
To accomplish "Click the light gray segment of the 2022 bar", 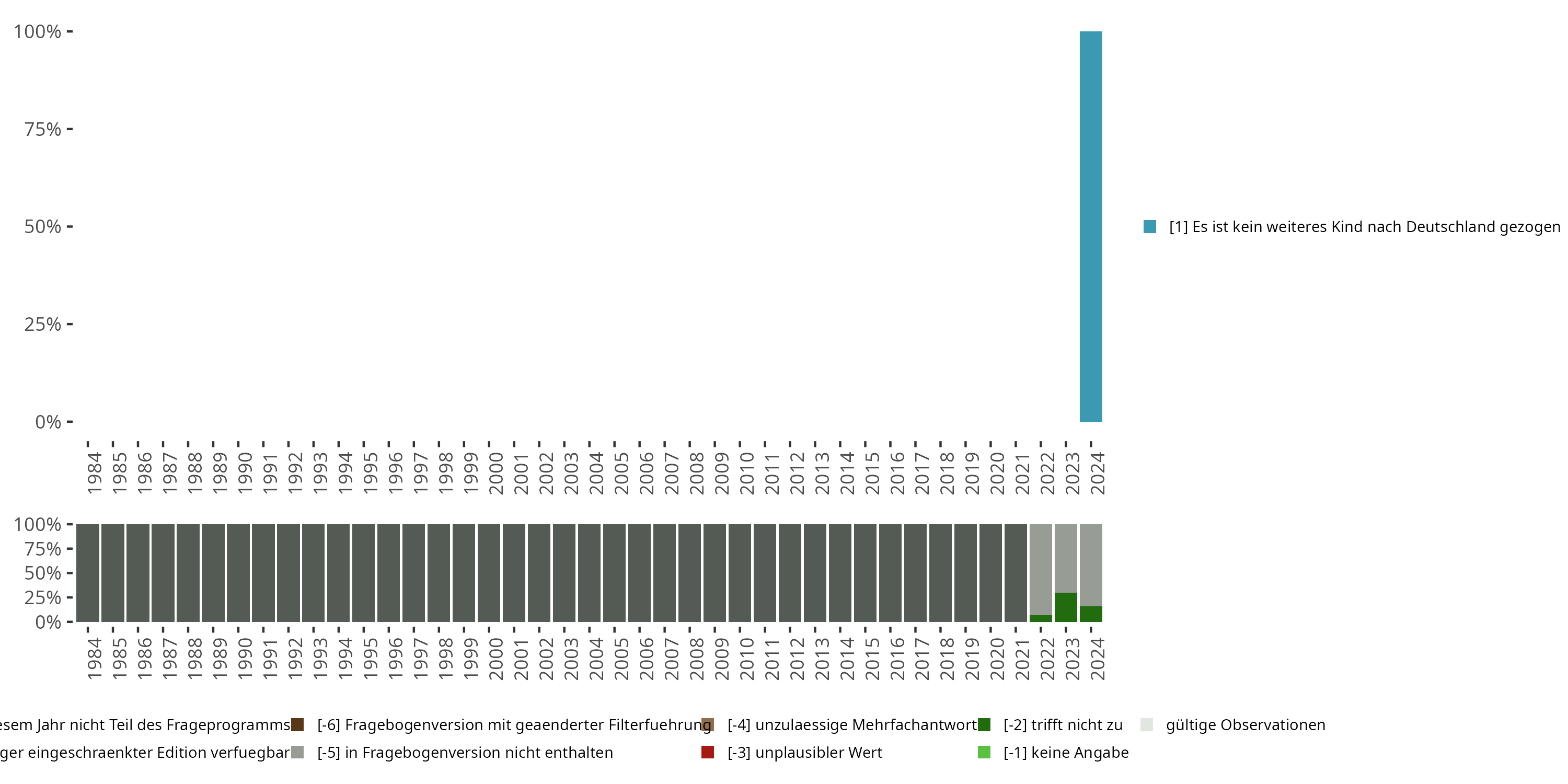I will pyautogui.click(x=1040, y=569).
